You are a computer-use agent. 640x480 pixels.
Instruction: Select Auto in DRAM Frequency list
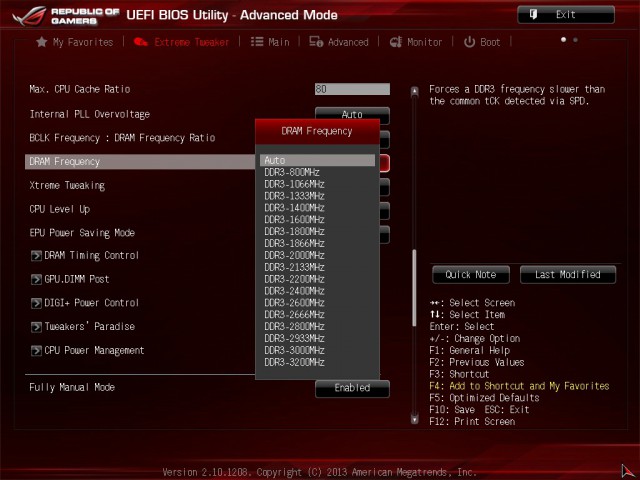(317, 160)
